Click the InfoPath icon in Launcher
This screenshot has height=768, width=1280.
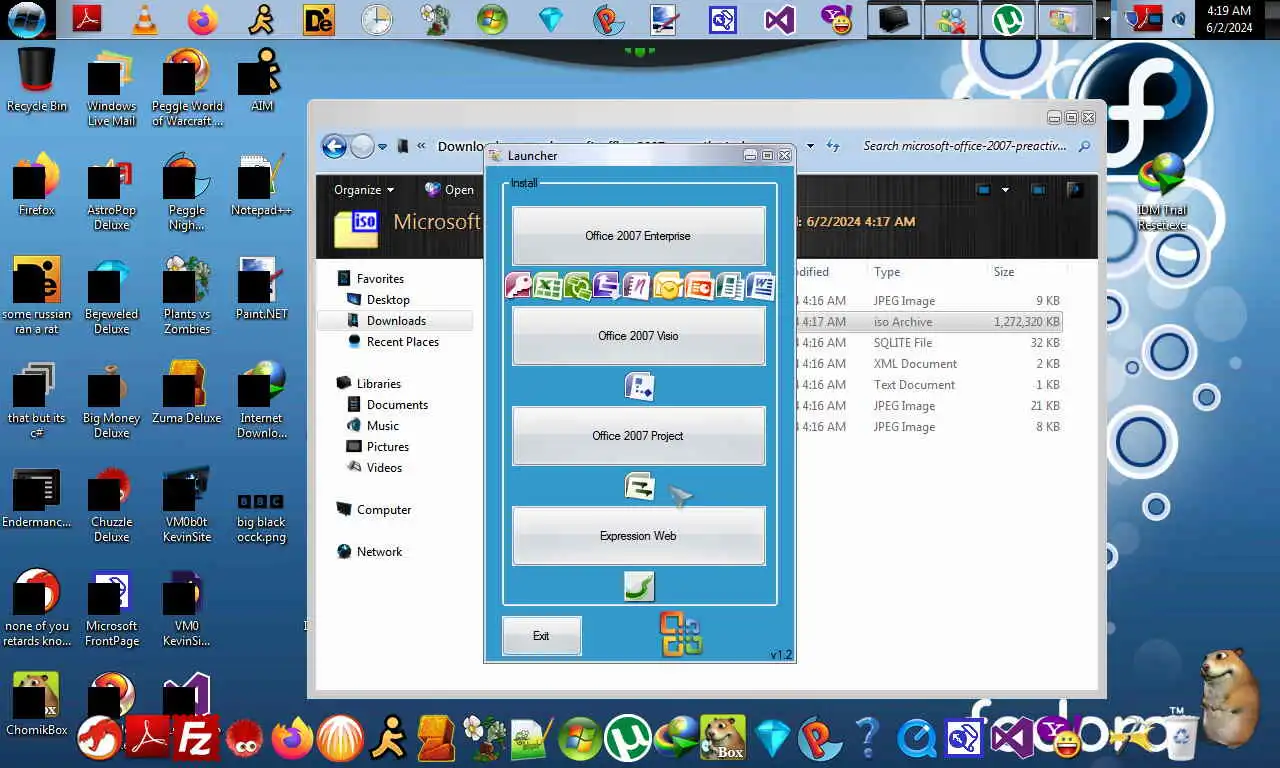607,287
